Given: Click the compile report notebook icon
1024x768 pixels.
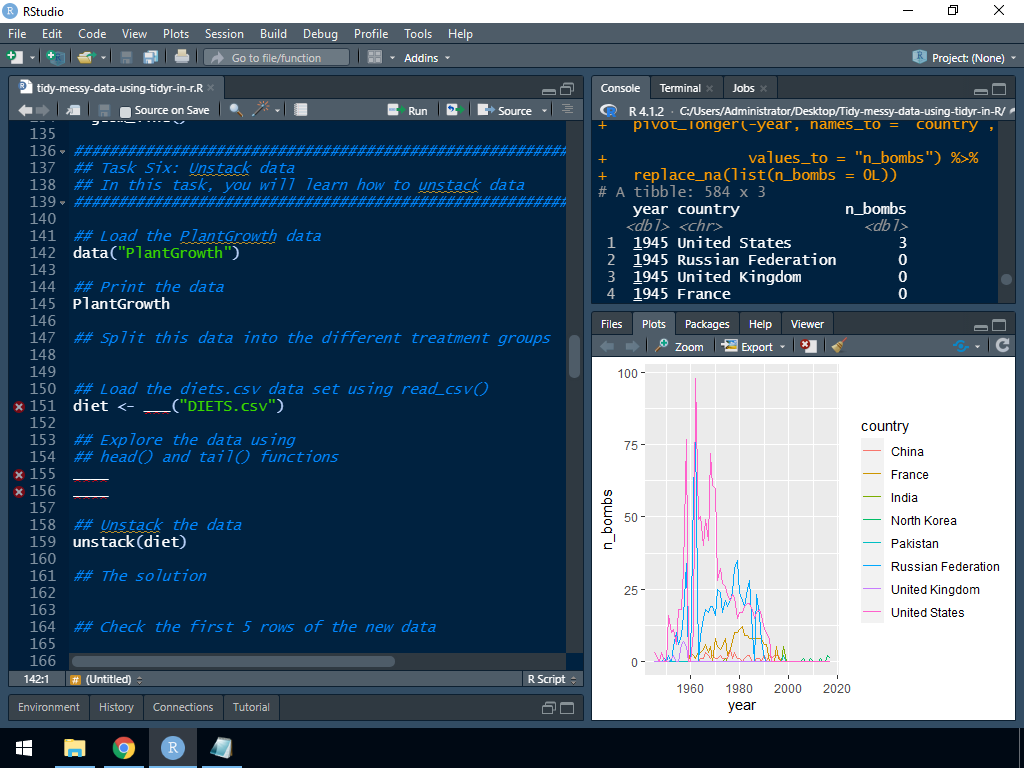Looking at the screenshot, I should pyautogui.click(x=301, y=110).
